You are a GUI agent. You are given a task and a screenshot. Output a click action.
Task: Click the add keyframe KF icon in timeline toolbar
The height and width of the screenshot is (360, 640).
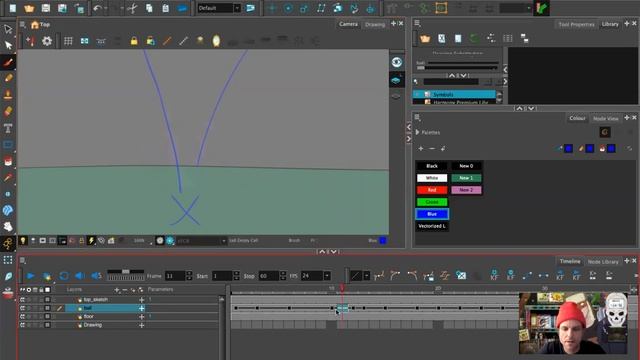(494, 276)
